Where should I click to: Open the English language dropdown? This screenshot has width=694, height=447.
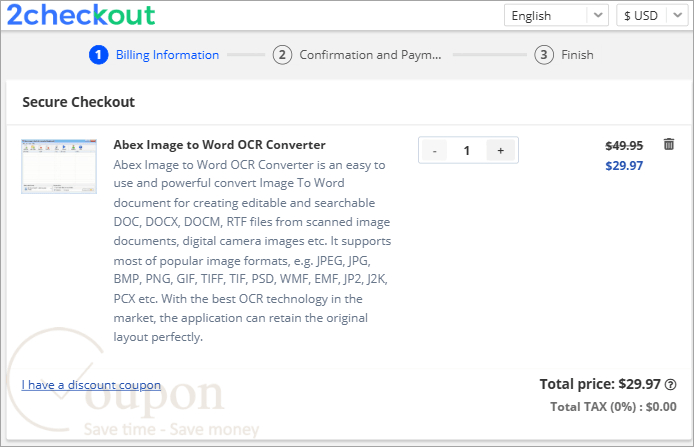556,15
